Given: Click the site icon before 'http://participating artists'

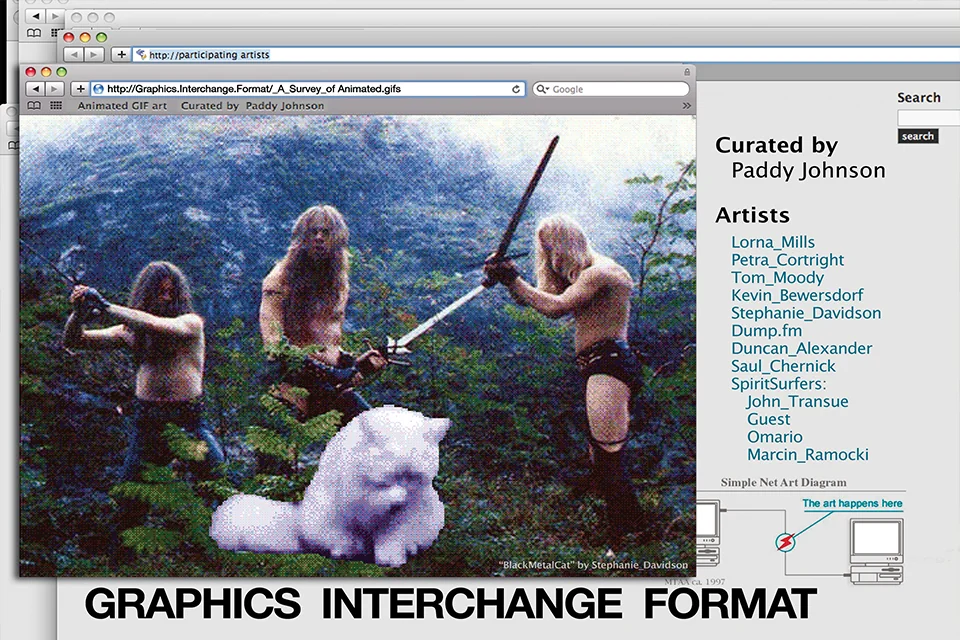Looking at the screenshot, I should click(x=141, y=55).
